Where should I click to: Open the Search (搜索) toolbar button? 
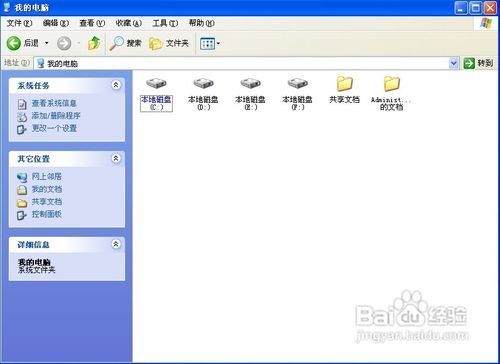[125, 43]
